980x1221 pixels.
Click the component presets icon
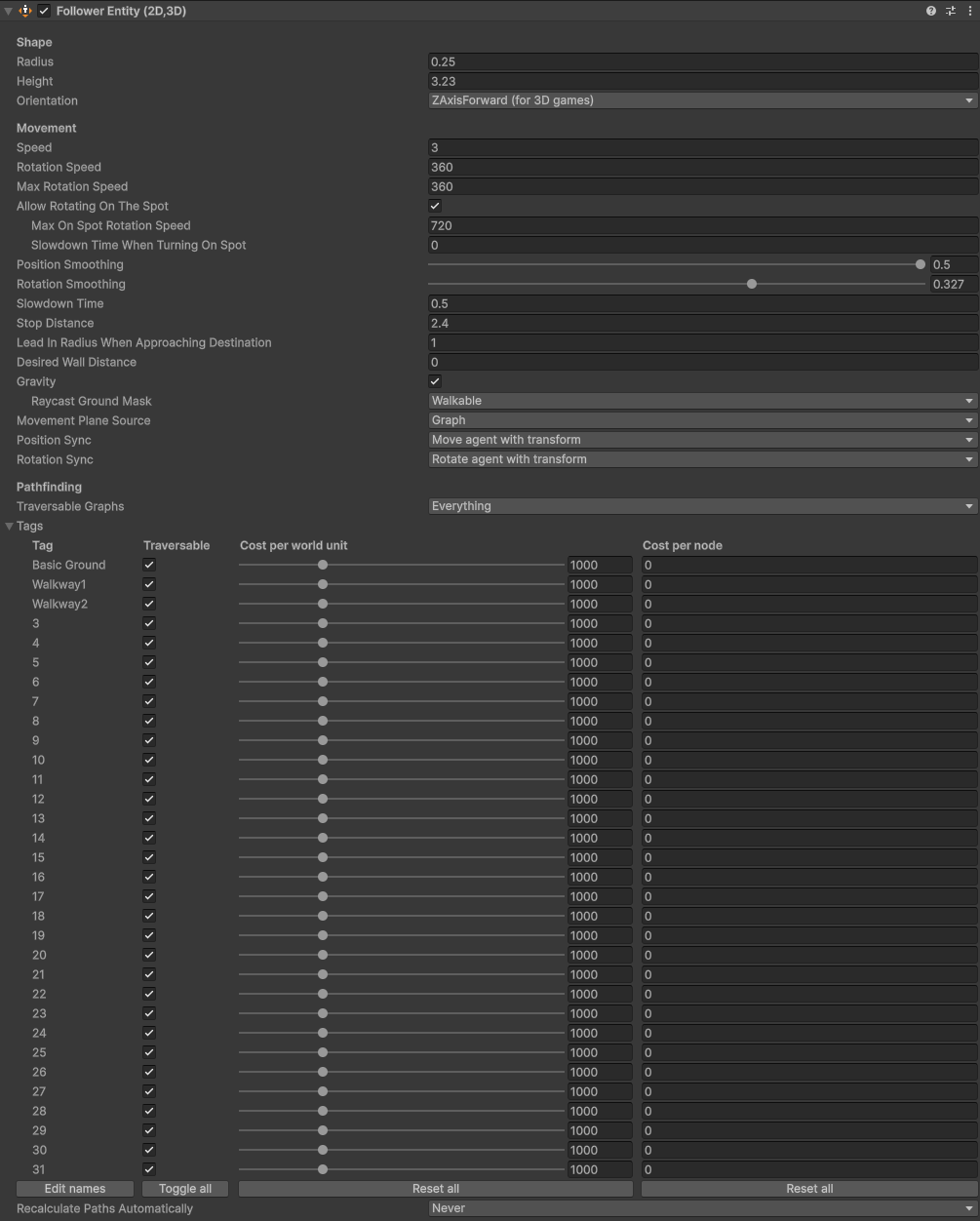951,11
